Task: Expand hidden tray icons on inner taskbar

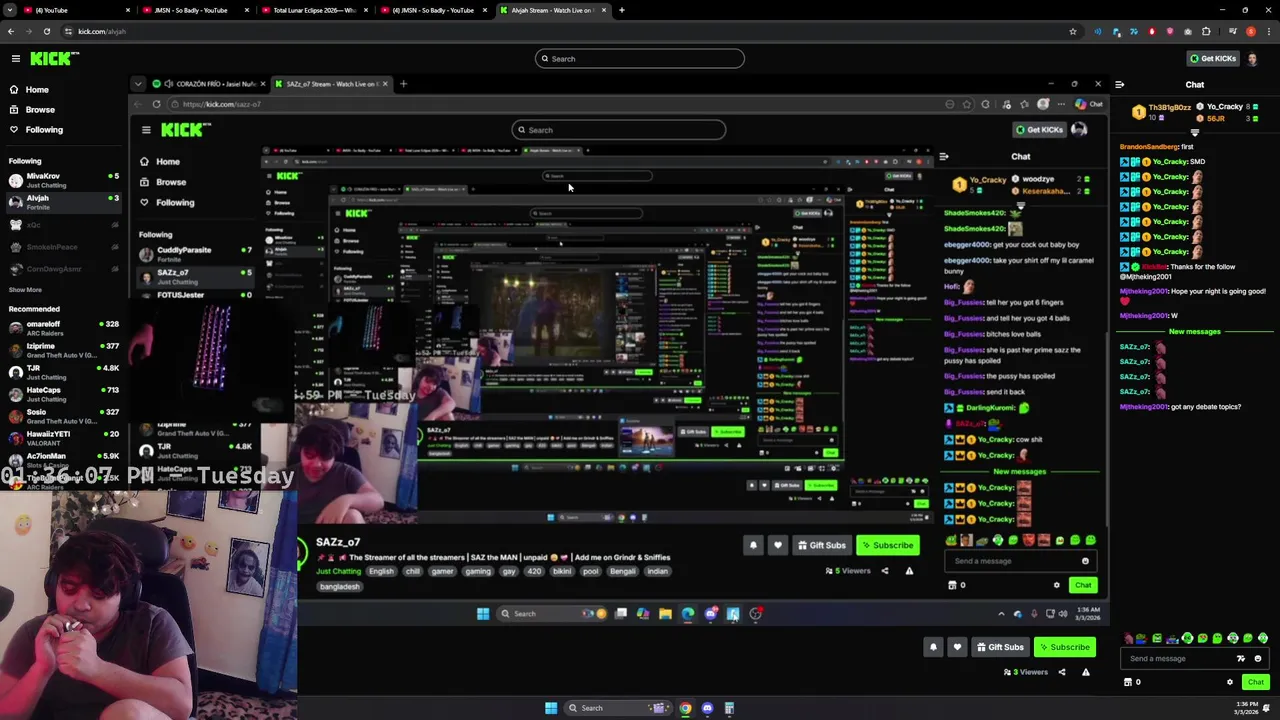Action: click(x=1001, y=614)
